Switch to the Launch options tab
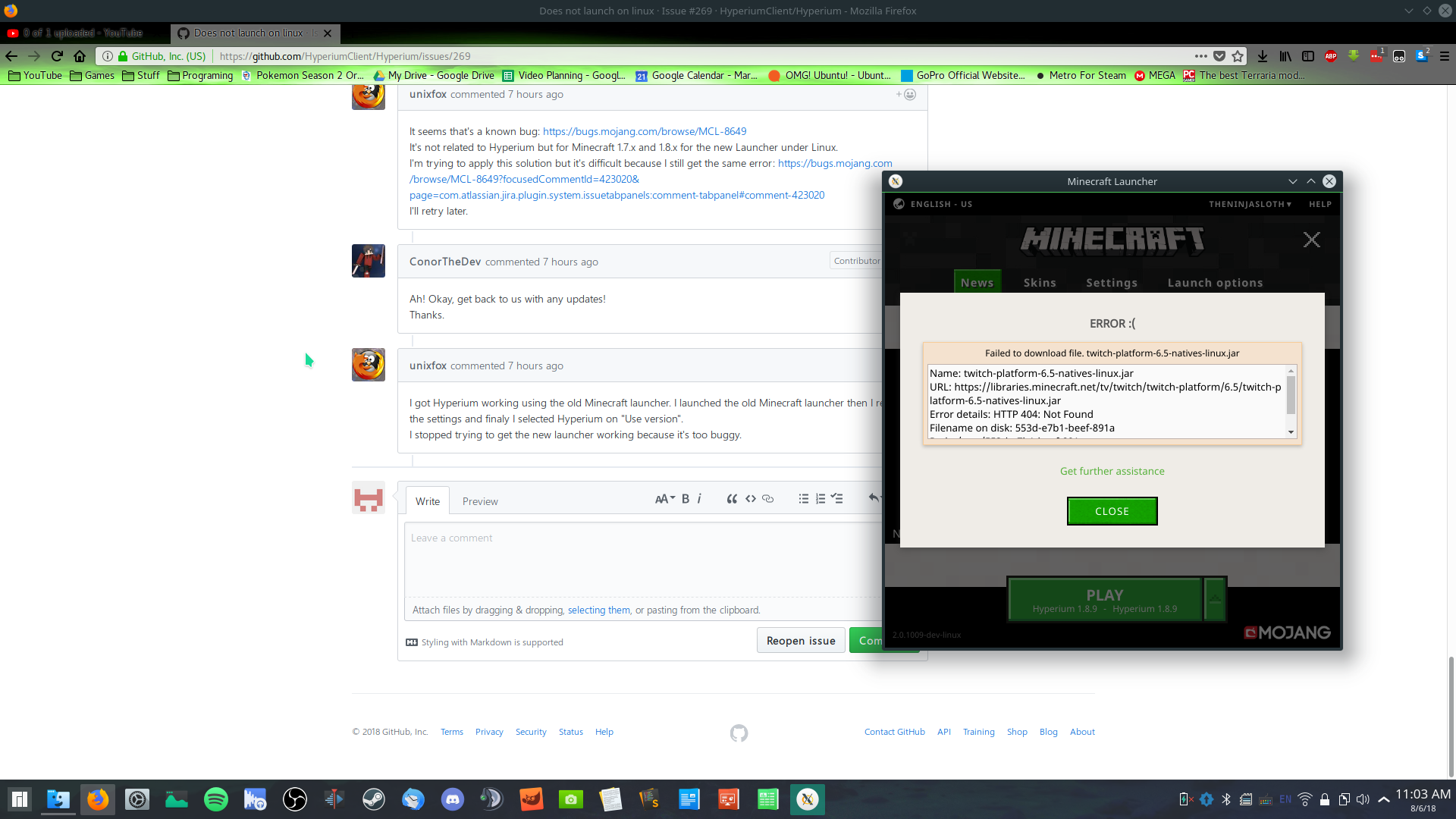 click(1215, 282)
